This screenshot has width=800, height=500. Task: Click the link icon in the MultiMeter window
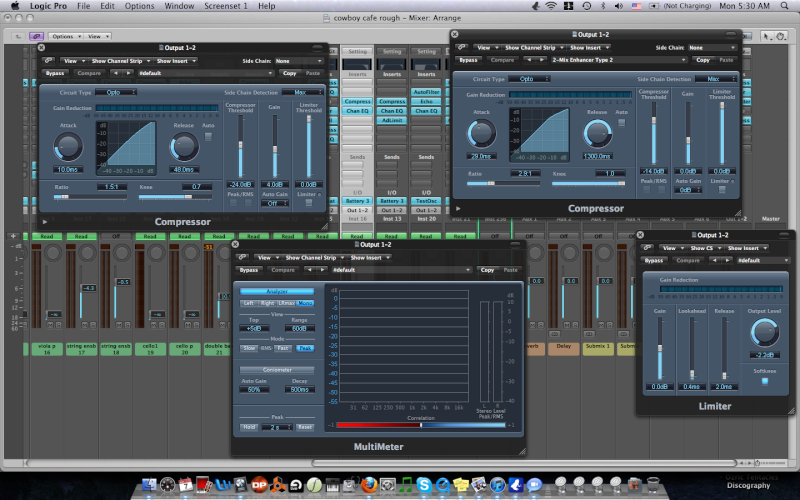242,258
